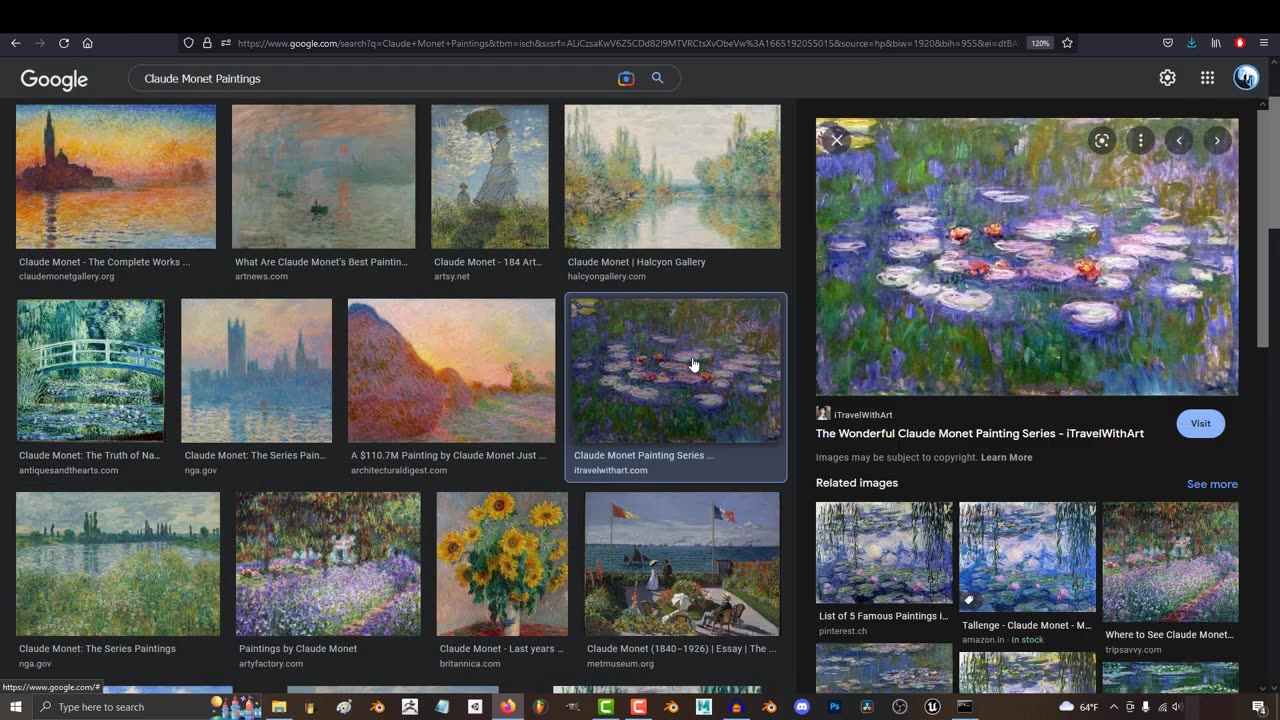Click the 'A $110.7M Painting by Claude Monet Just ...' caption

point(448,455)
